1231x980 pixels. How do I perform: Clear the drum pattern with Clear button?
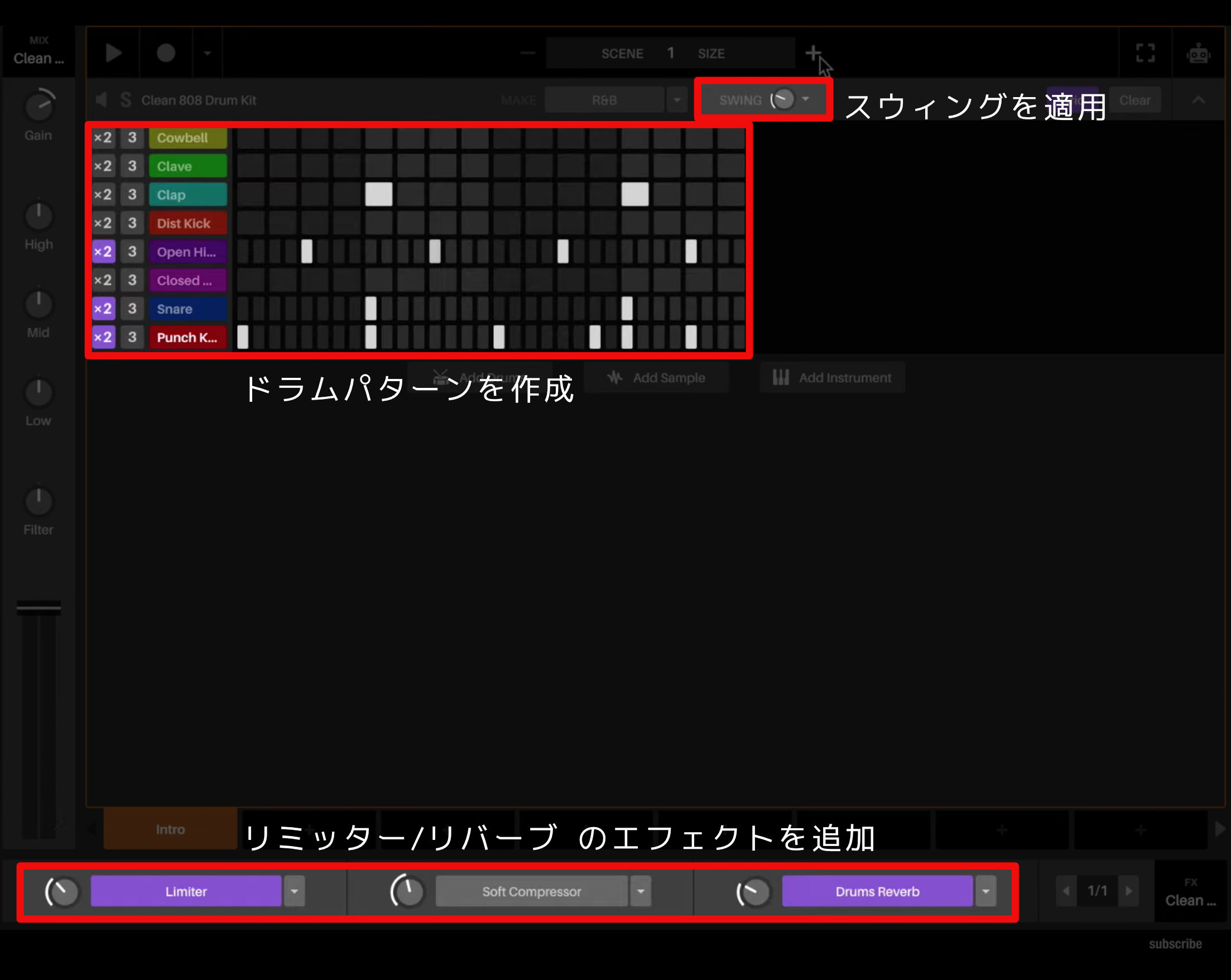coord(1135,99)
